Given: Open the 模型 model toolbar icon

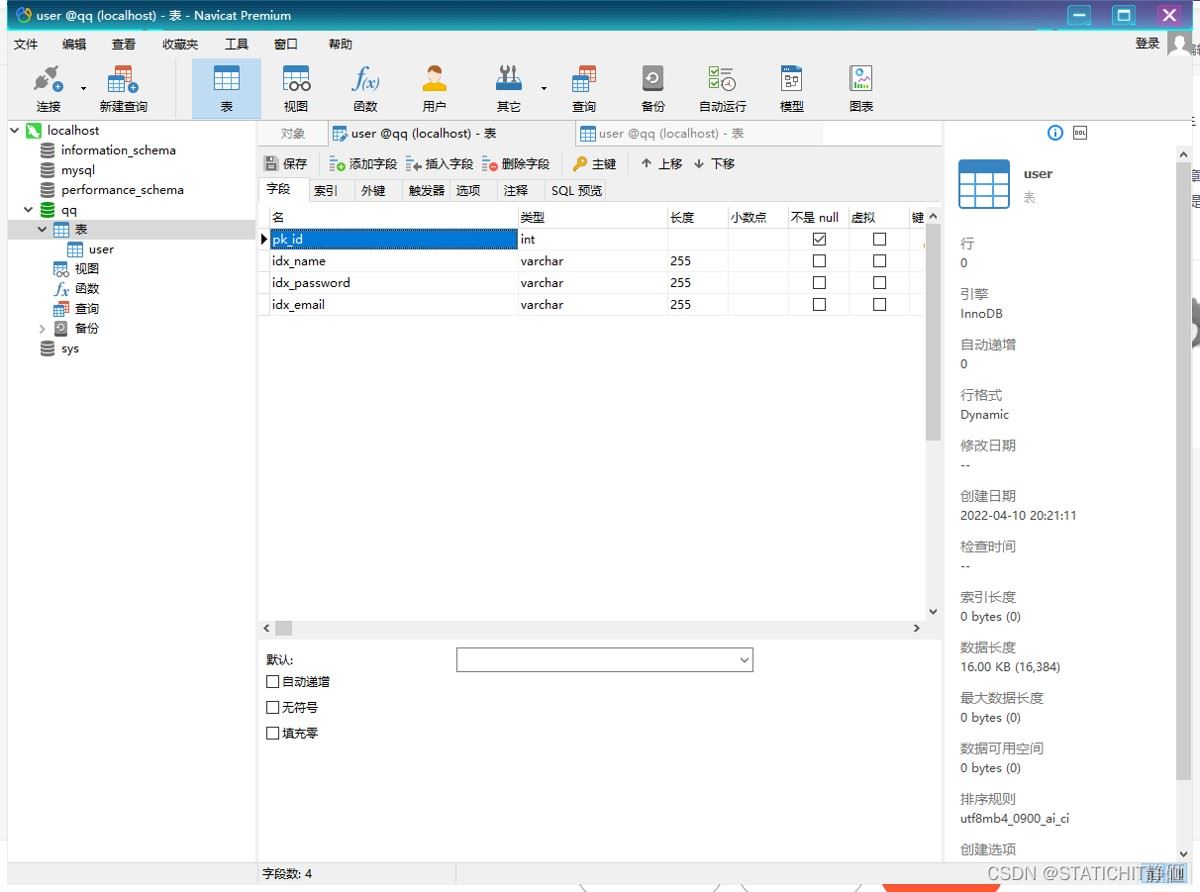Looking at the screenshot, I should [792, 89].
